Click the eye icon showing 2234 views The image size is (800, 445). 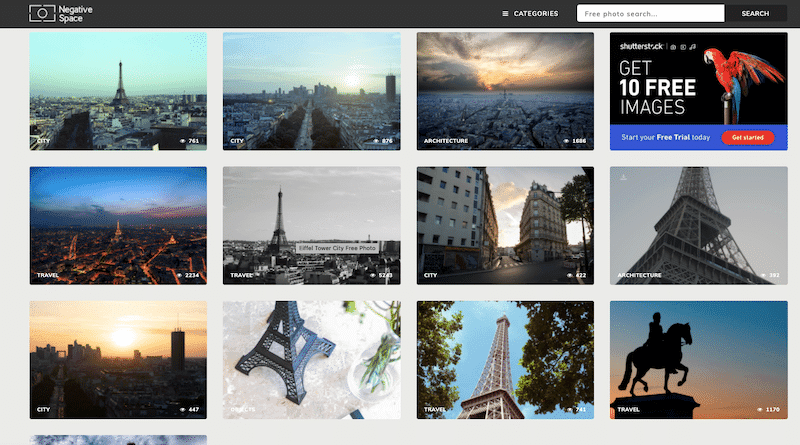(x=180, y=274)
